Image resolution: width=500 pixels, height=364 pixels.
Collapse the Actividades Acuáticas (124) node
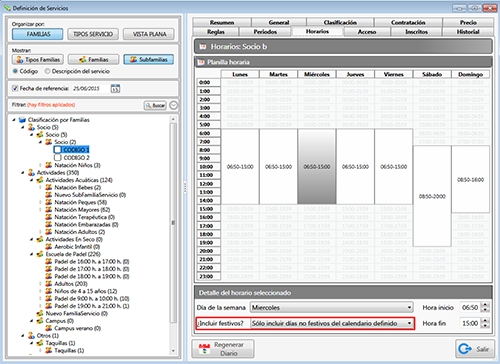32,180
